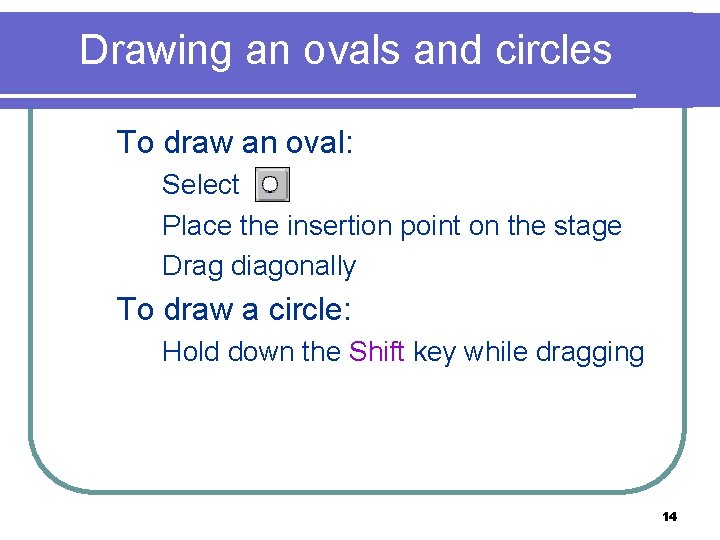Click the "Drag diagonally" line

tap(258, 267)
